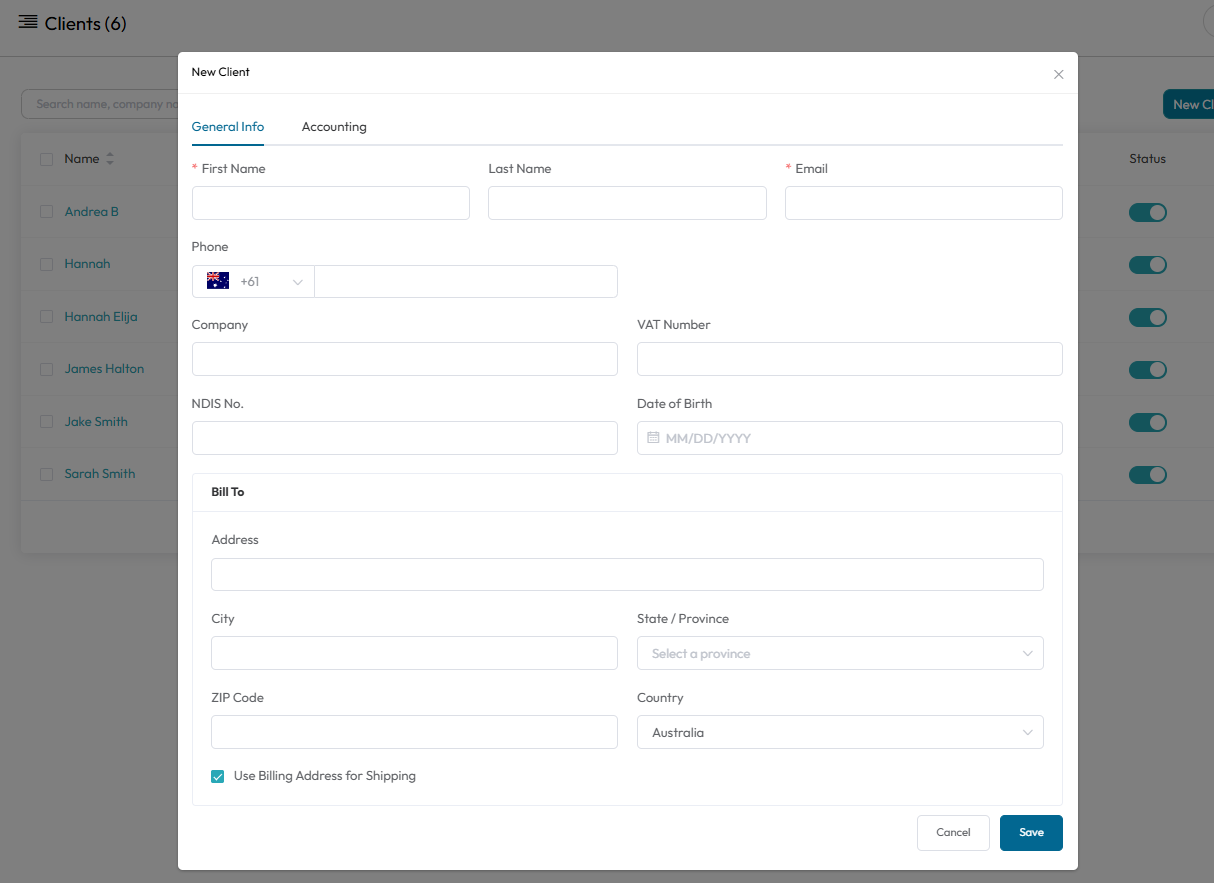The image size is (1214, 883).
Task: Open the State / Province dropdown
Action: (840, 653)
